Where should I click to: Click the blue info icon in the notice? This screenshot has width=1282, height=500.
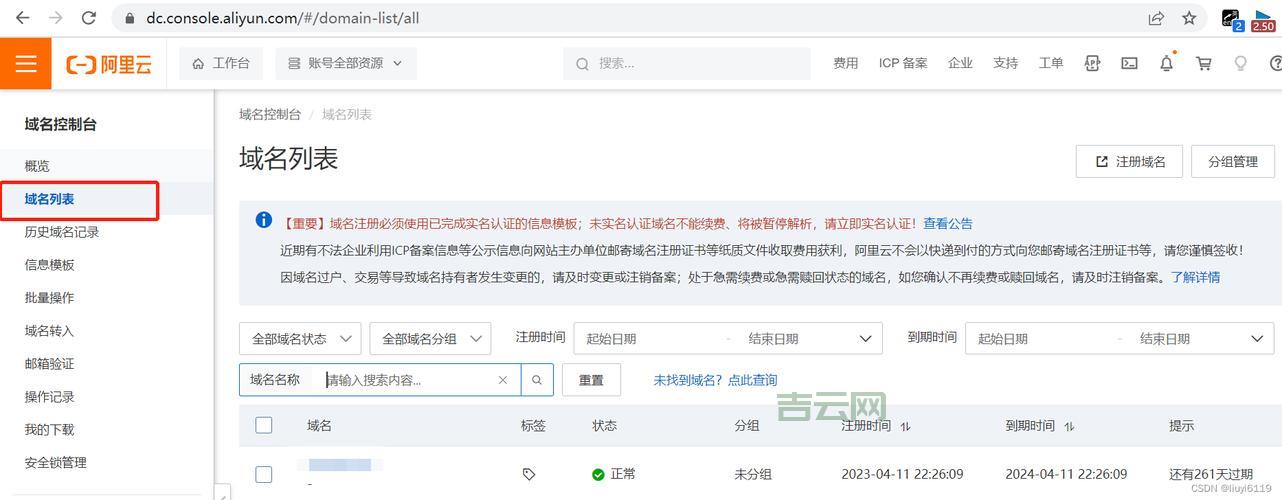tap(264, 220)
